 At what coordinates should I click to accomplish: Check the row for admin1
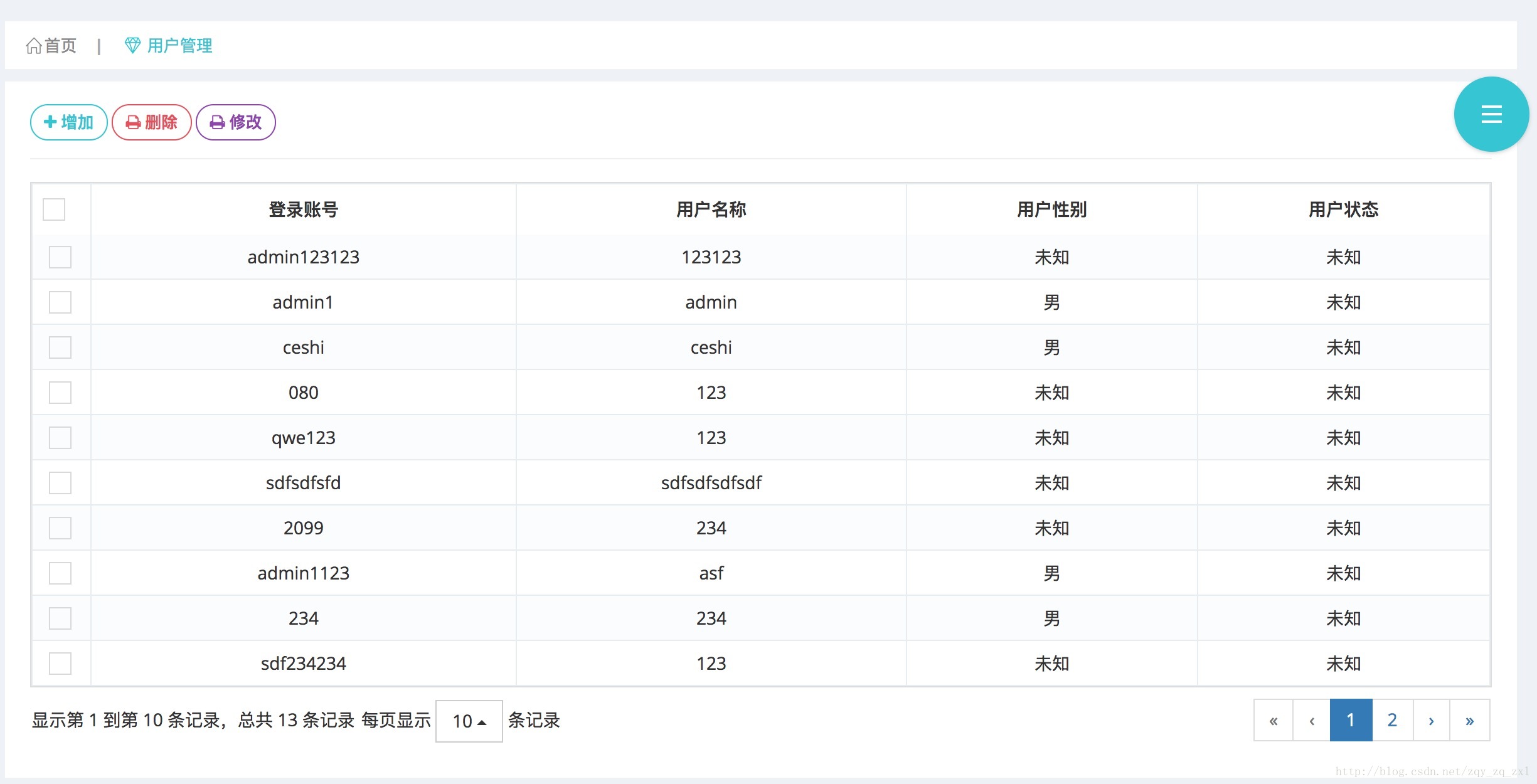pos(60,302)
